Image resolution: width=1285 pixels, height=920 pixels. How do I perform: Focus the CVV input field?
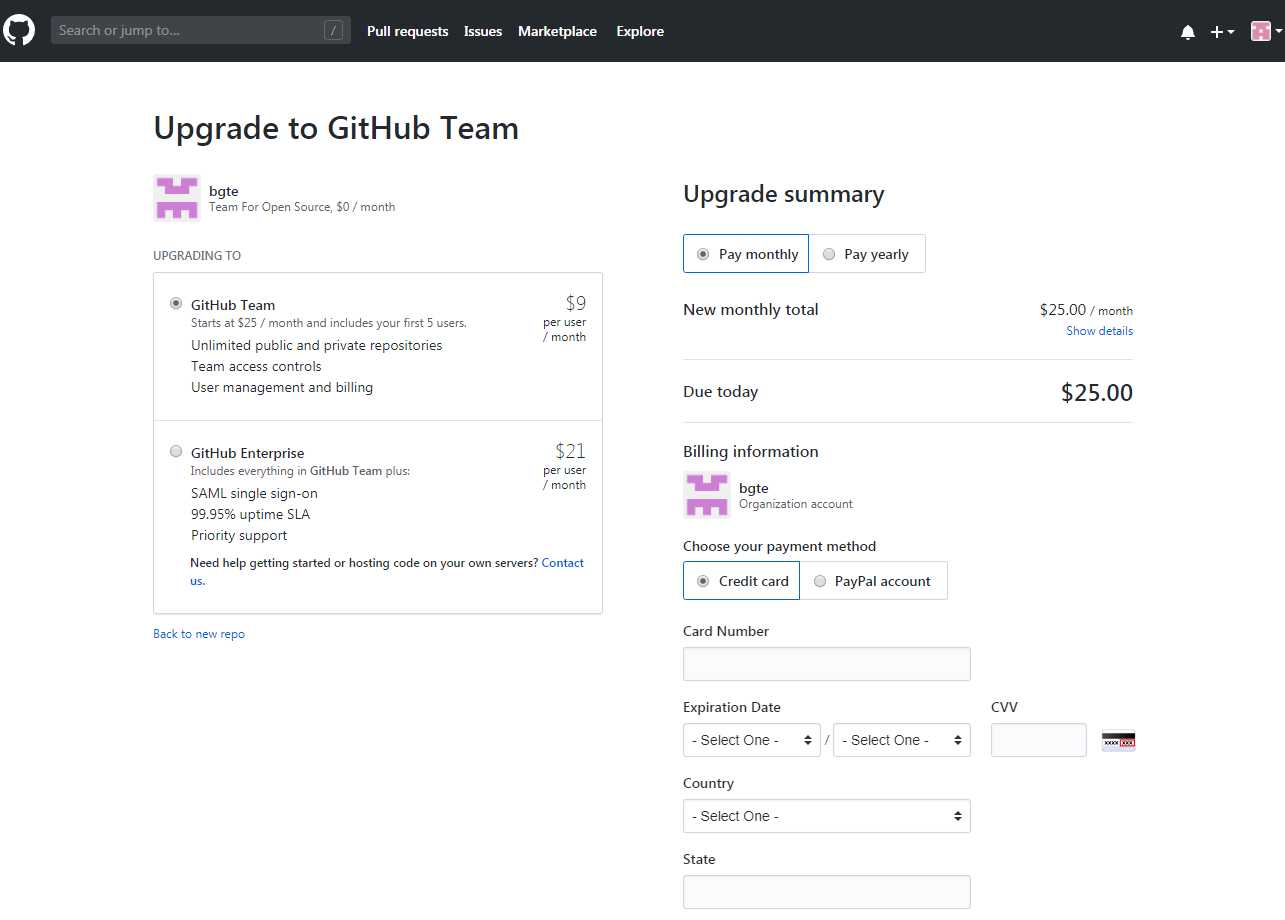pyautogui.click(x=1039, y=740)
